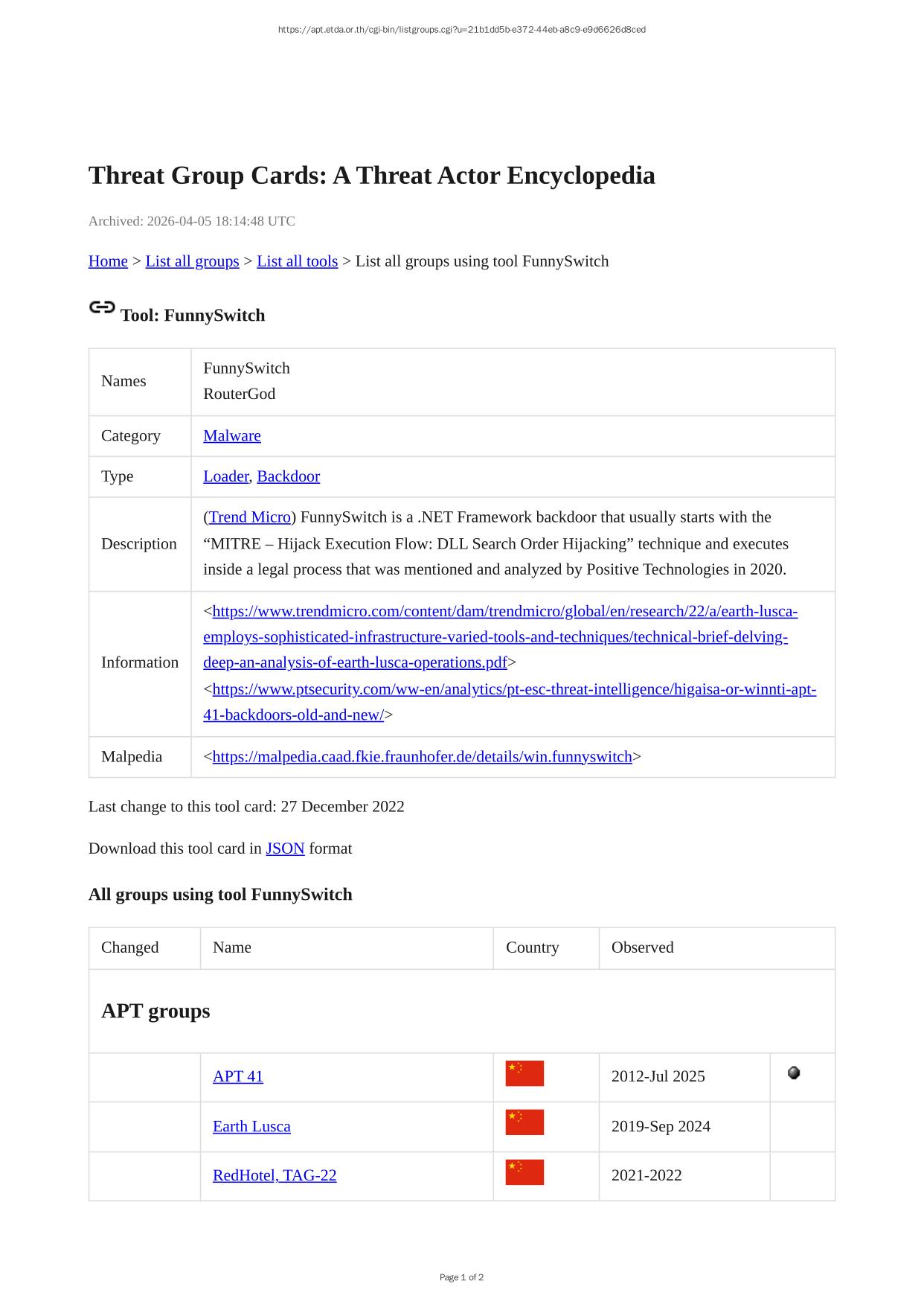Open the Trend Micro source link
The image size is (924, 1307).
[x=249, y=517]
